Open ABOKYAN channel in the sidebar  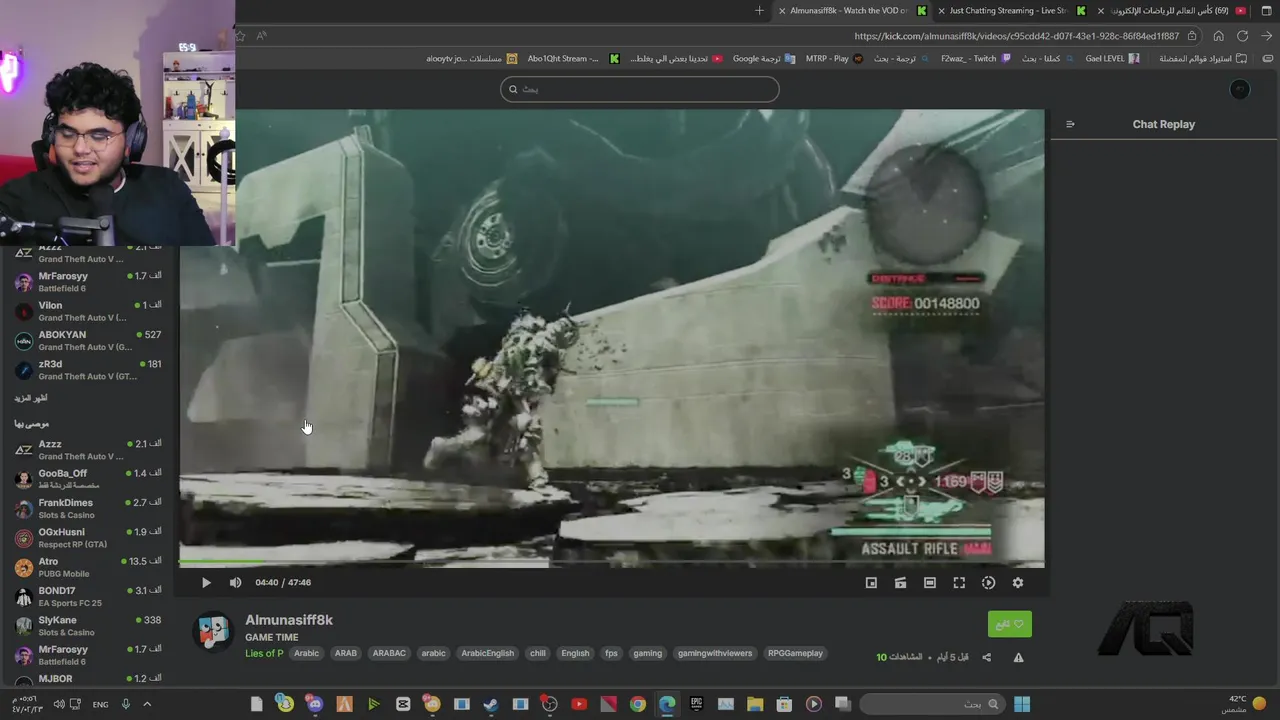pyautogui.click(x=88, y=341)
